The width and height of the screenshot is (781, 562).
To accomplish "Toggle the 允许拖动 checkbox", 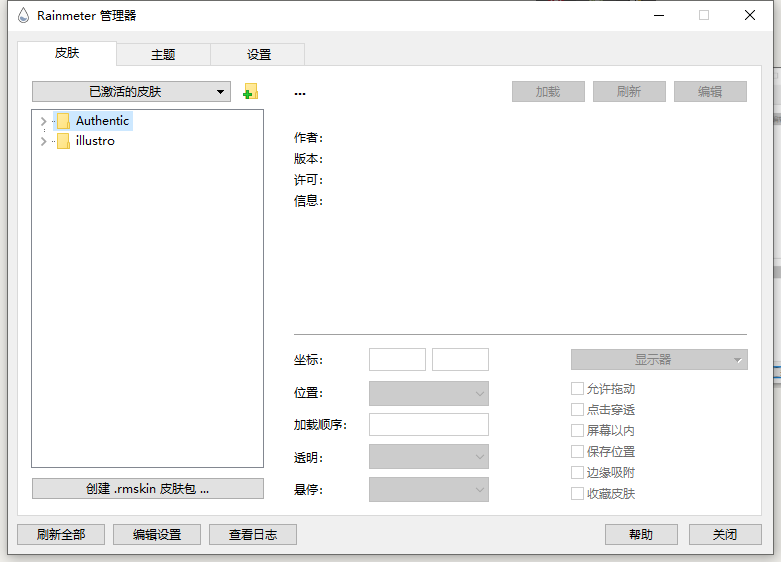I will click(x=577, y=389).
